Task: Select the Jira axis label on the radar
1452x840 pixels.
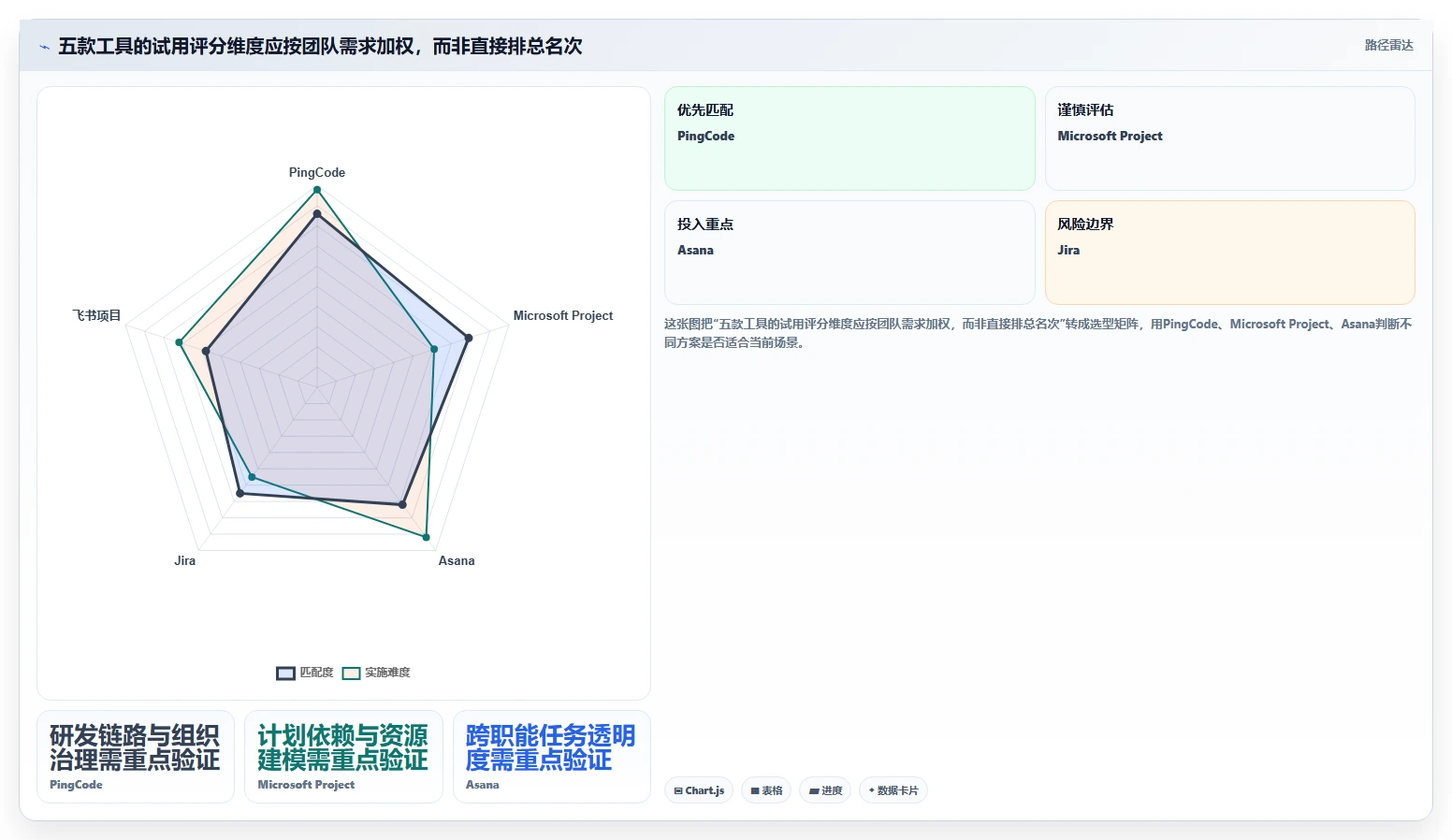Action: pos(185,560)
